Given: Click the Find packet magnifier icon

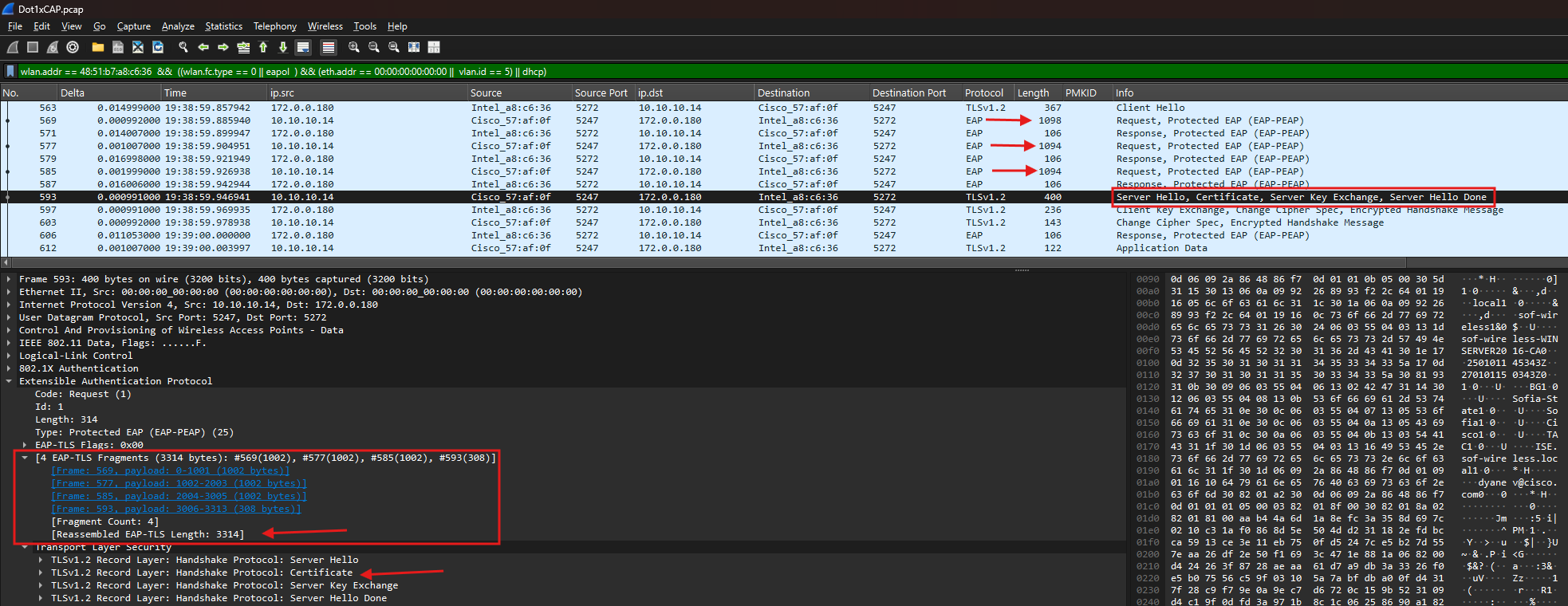Looking at the screenshot, I should pos(183,48).
